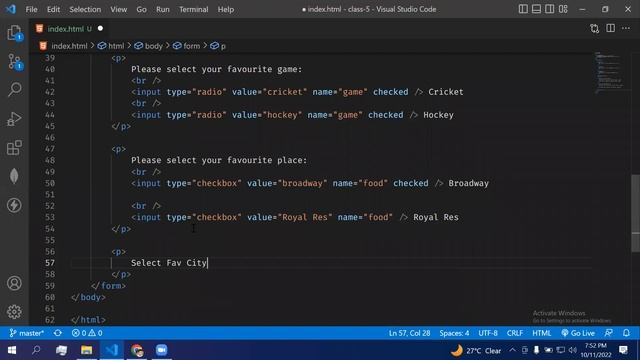
Task: Click the word Cricket on line 42
Action: tap(446, 92)
